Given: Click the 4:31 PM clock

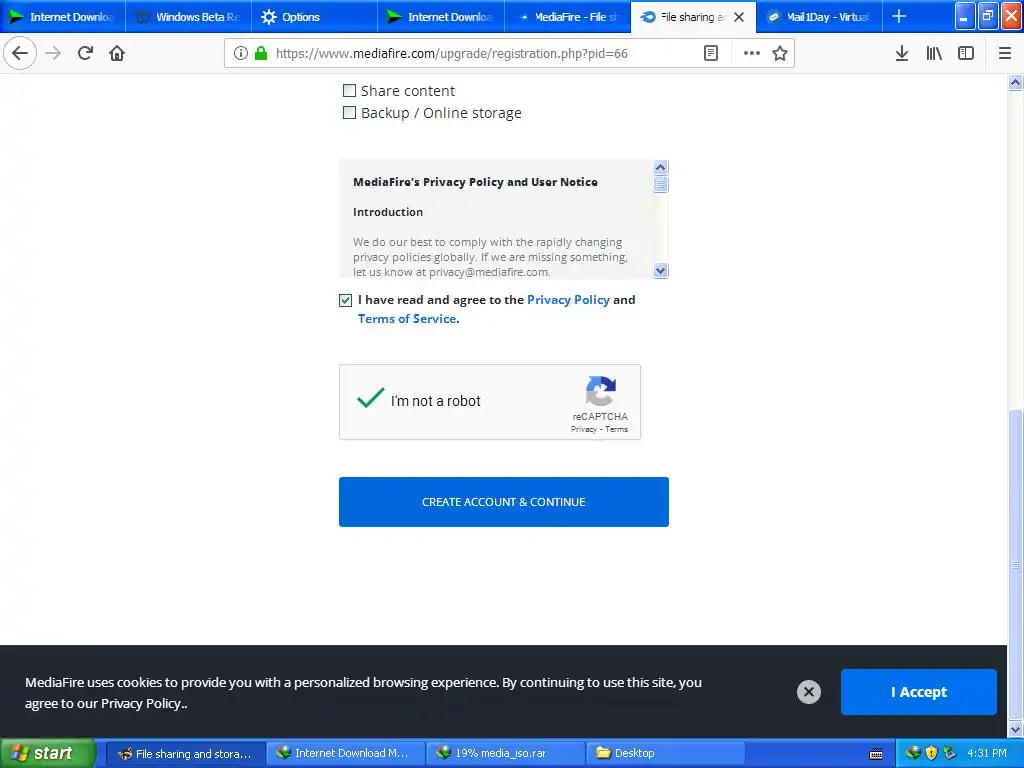Looking at the screenshot, I should 987,753.
